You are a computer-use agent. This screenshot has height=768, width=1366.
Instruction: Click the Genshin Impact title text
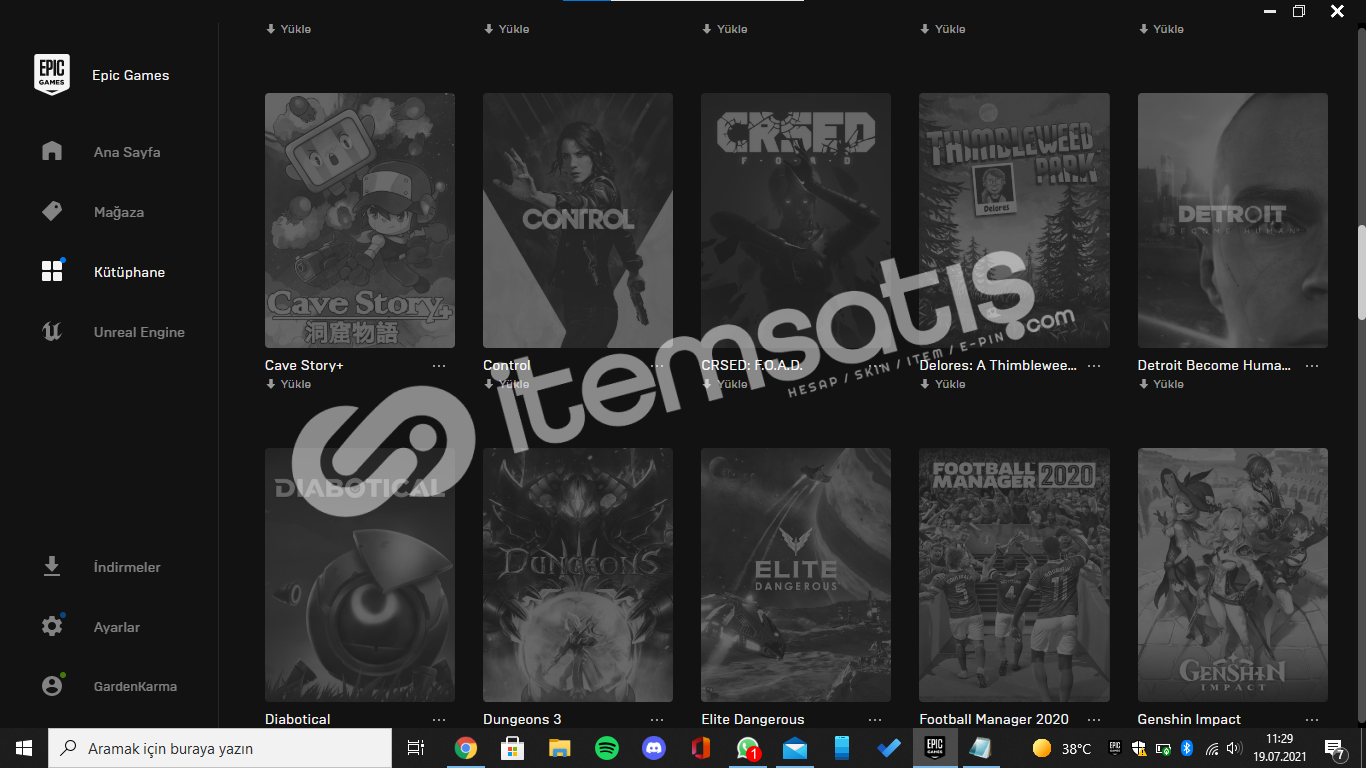1189,719
